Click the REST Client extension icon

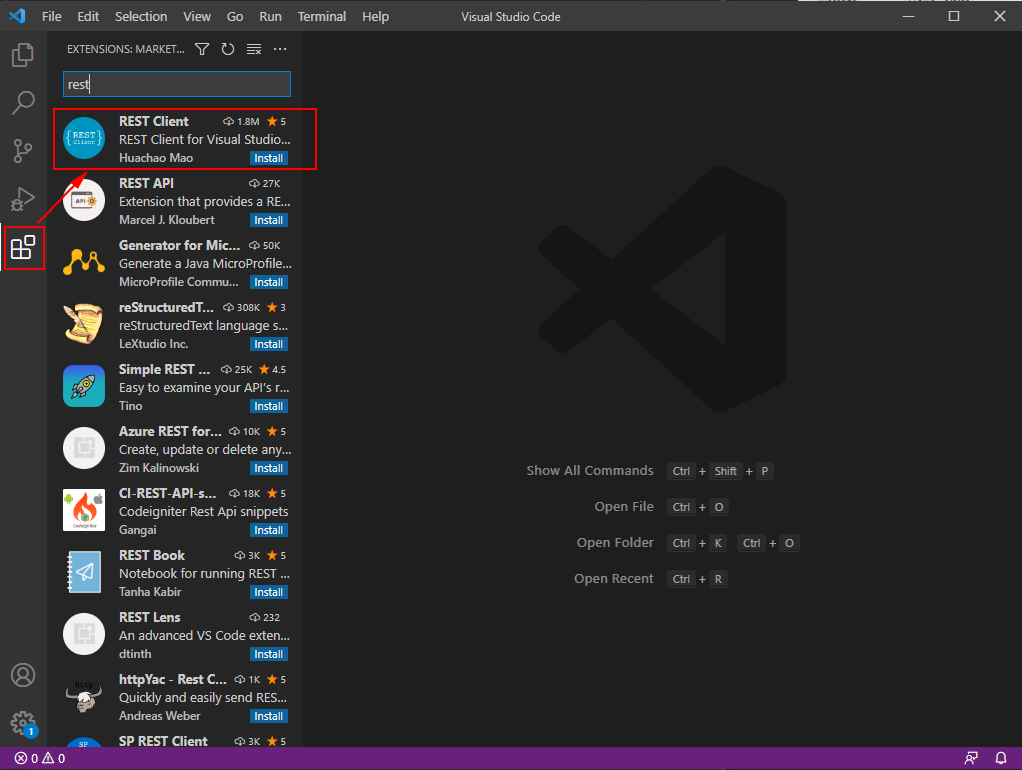click(x=84, y=138)
